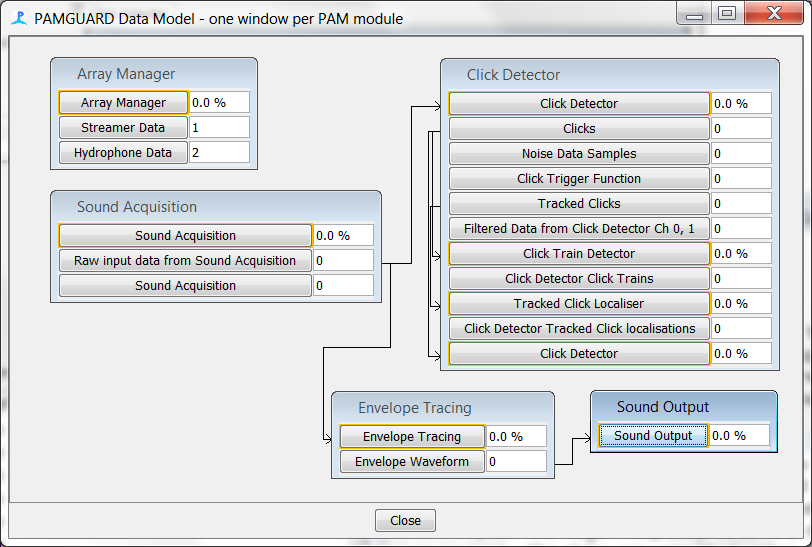Select the Click Detector panel title bar
This screenshot has height=547, width=812.
[610, 75]
